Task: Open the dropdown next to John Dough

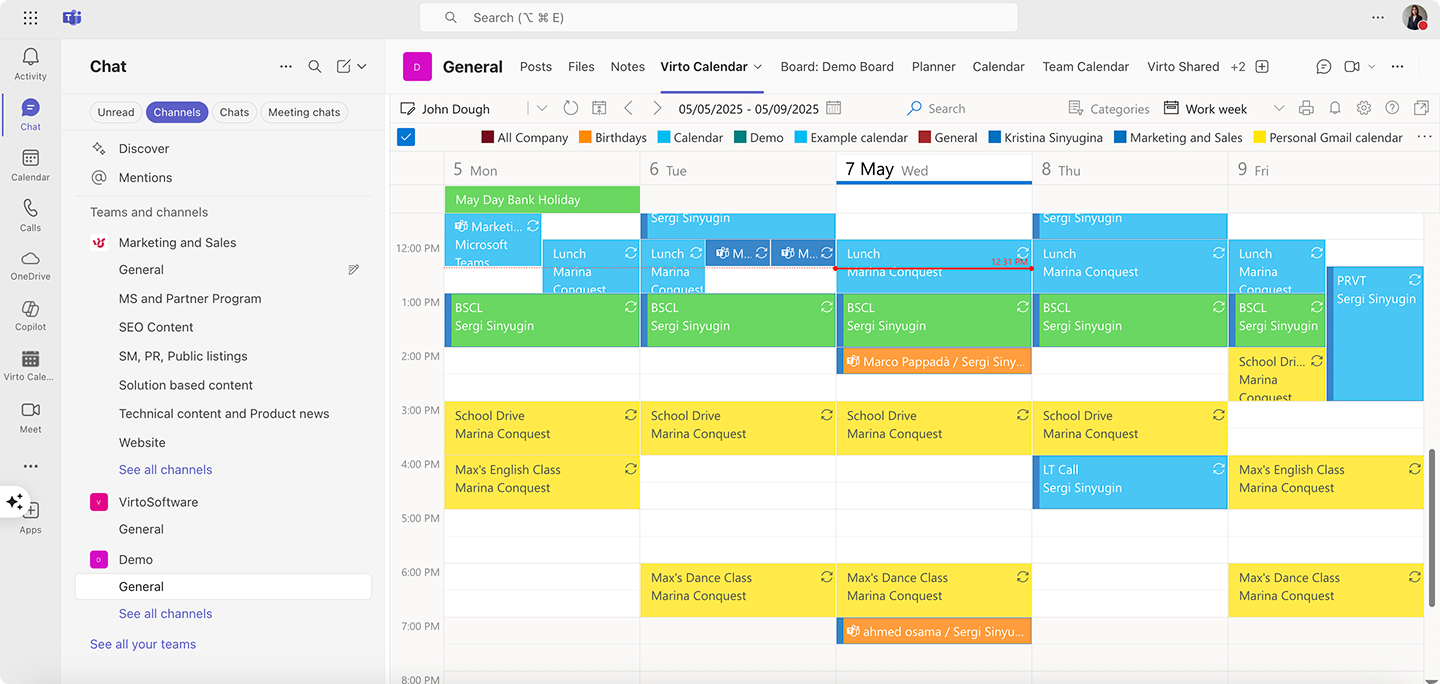Action: pyautogui.click(x=541, y=108)
